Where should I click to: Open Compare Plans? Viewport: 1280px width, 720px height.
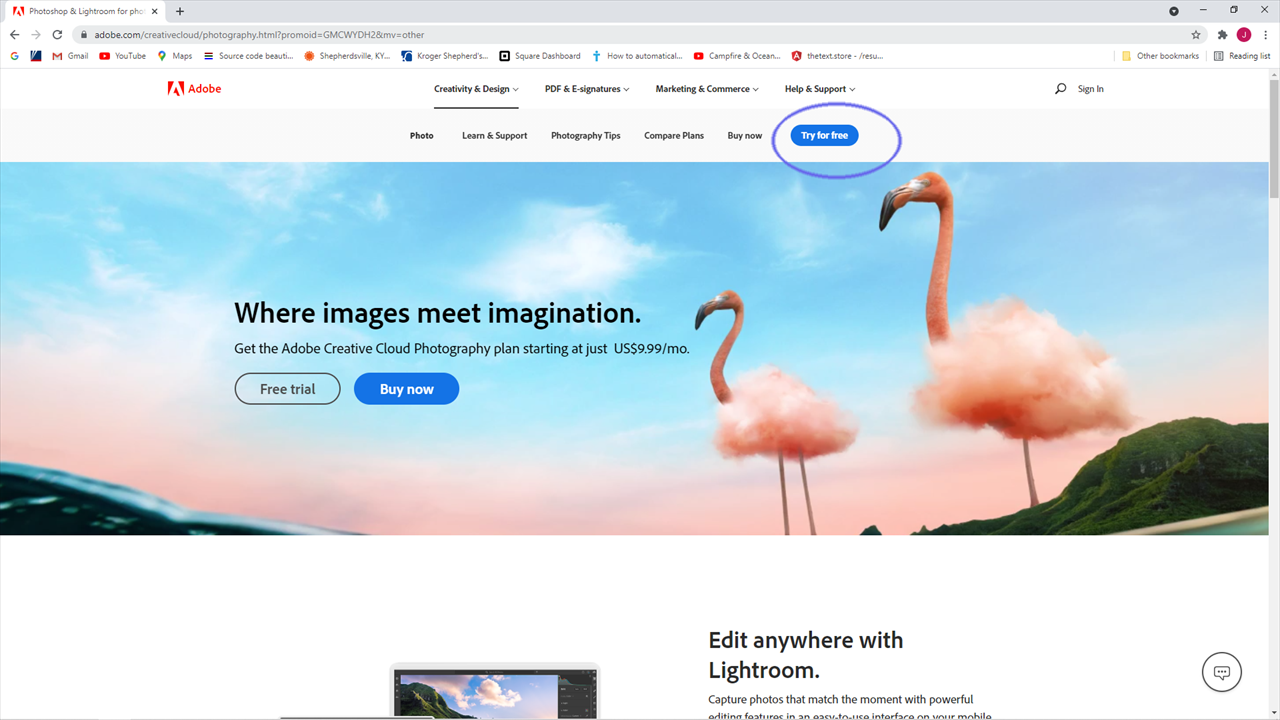[x=674, y=136]
